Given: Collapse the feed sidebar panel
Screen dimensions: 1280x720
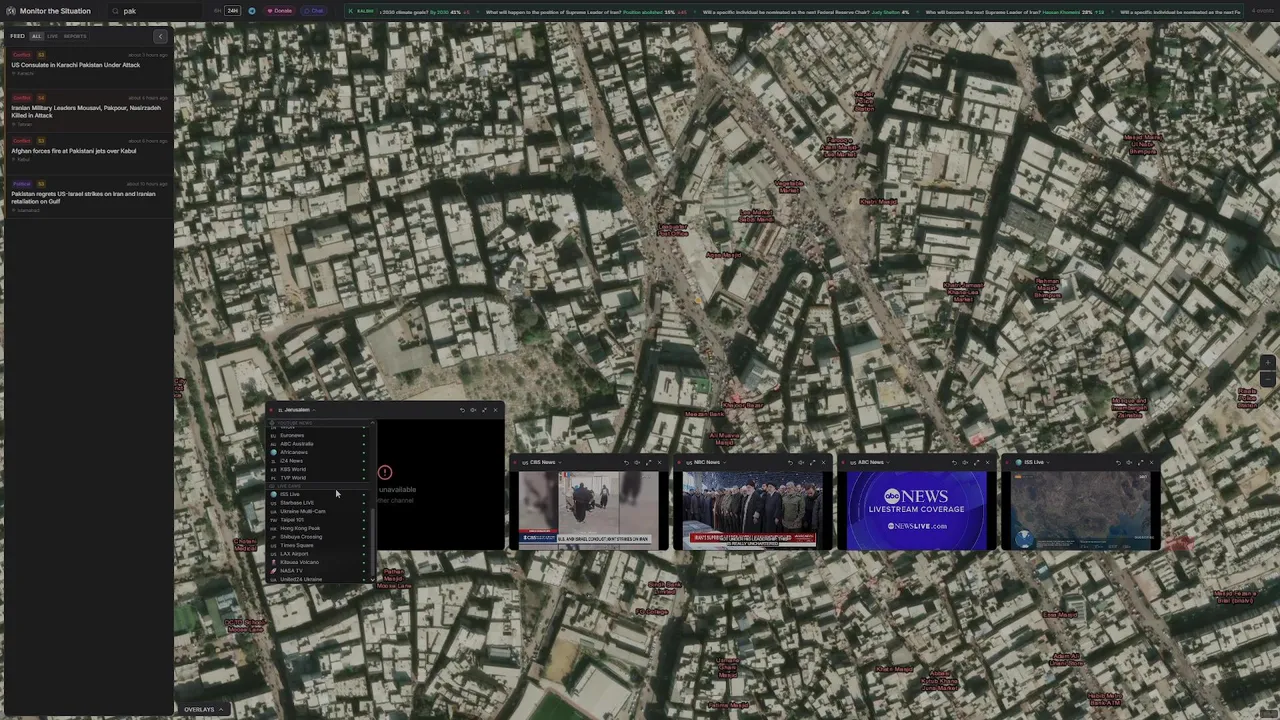Looking at the screenshot, I should pyautogui.click(x=160, y=36).
